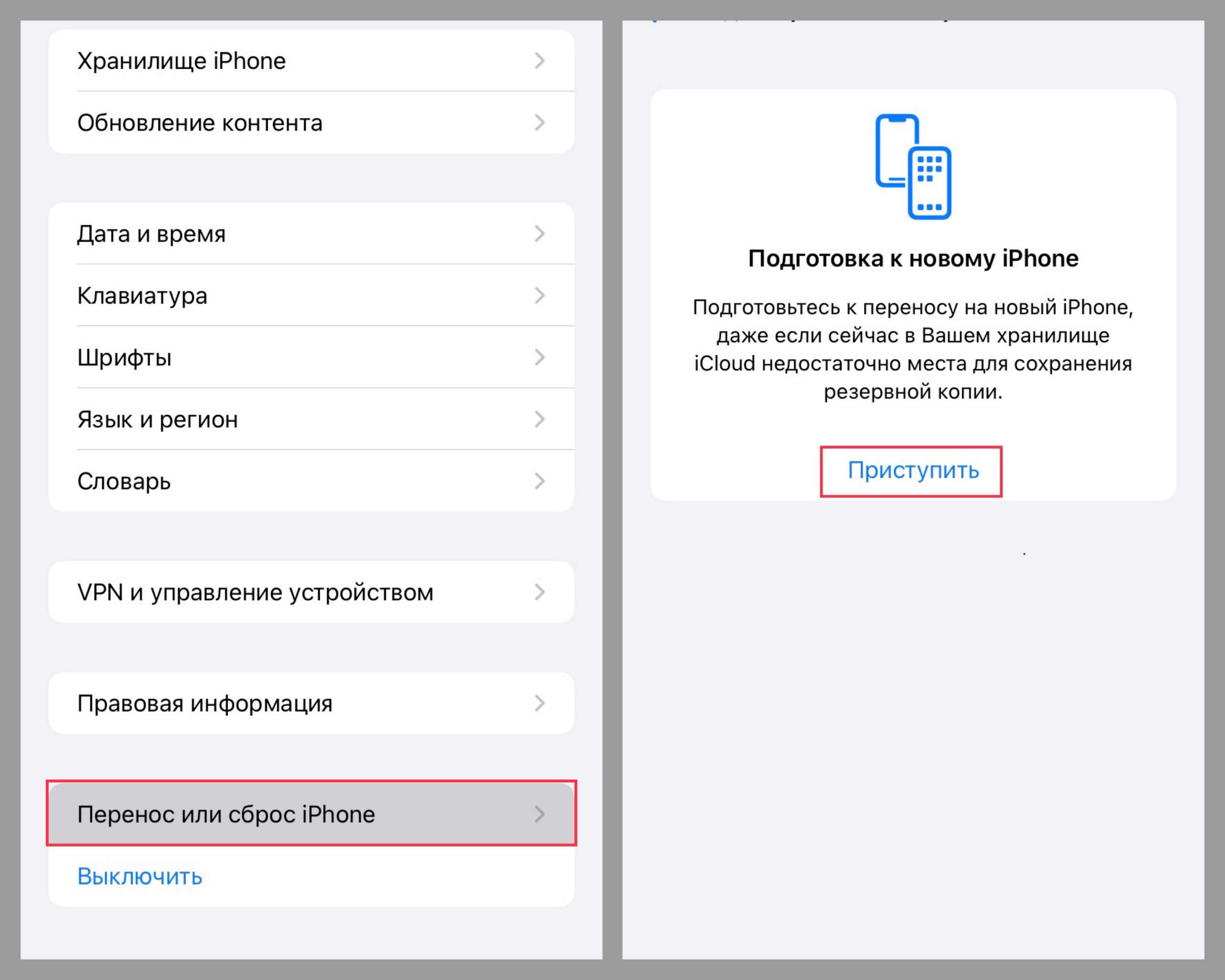
Task: Expand VPN и управление устройством chevron
Action: (x=540, y=592)
